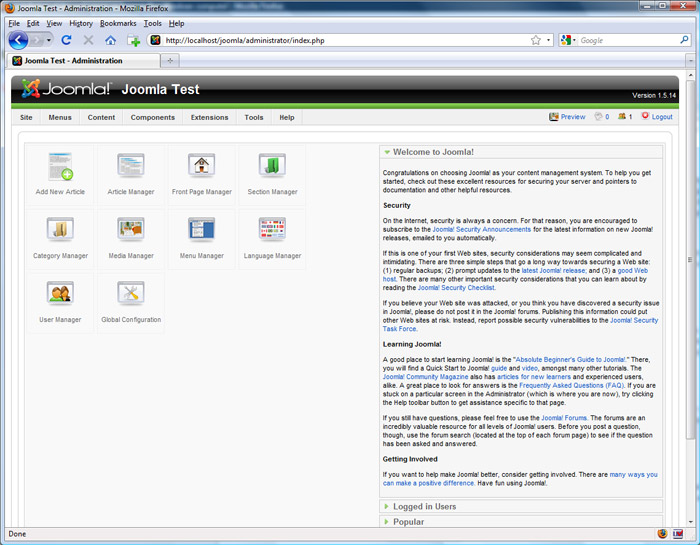Expand the Popular panel
The width and height of the screenshot is (700, 545).
(x=408, y=522)
